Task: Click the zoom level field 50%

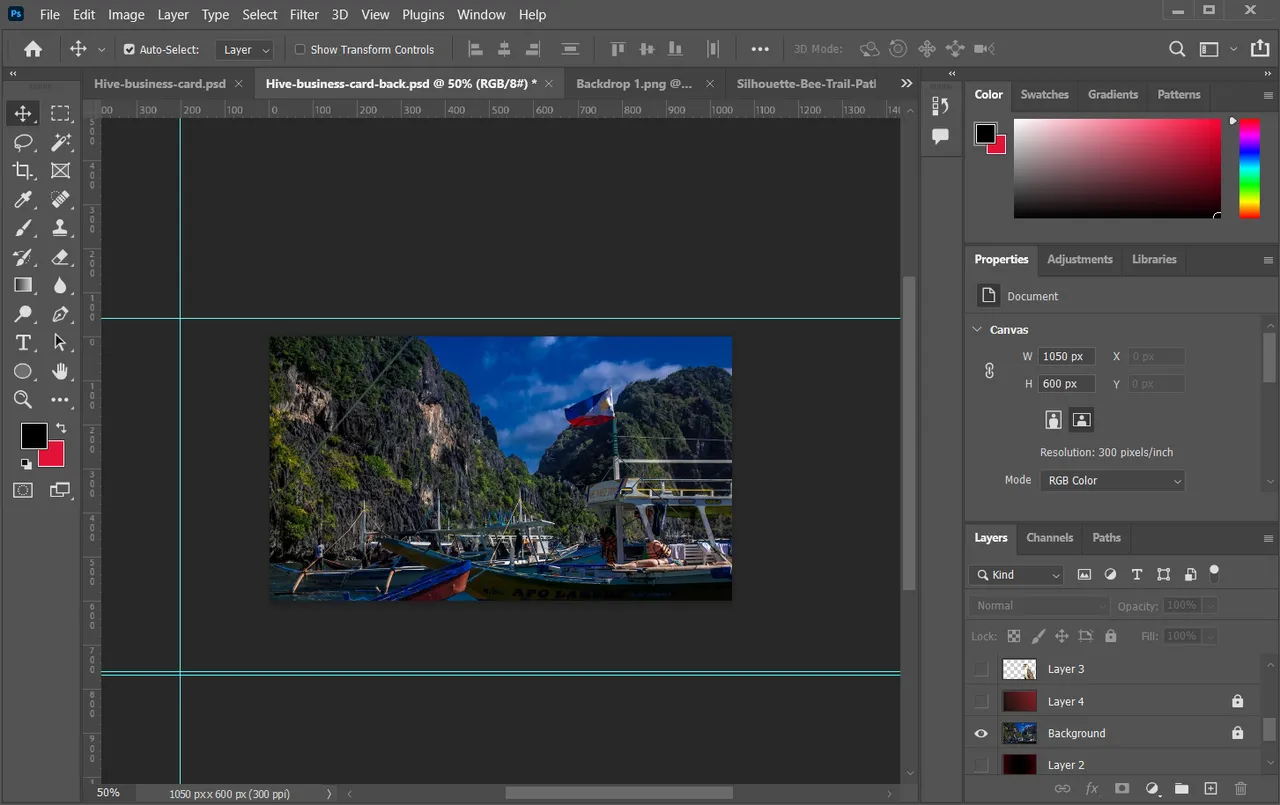Action: click(x=107, y=793)
